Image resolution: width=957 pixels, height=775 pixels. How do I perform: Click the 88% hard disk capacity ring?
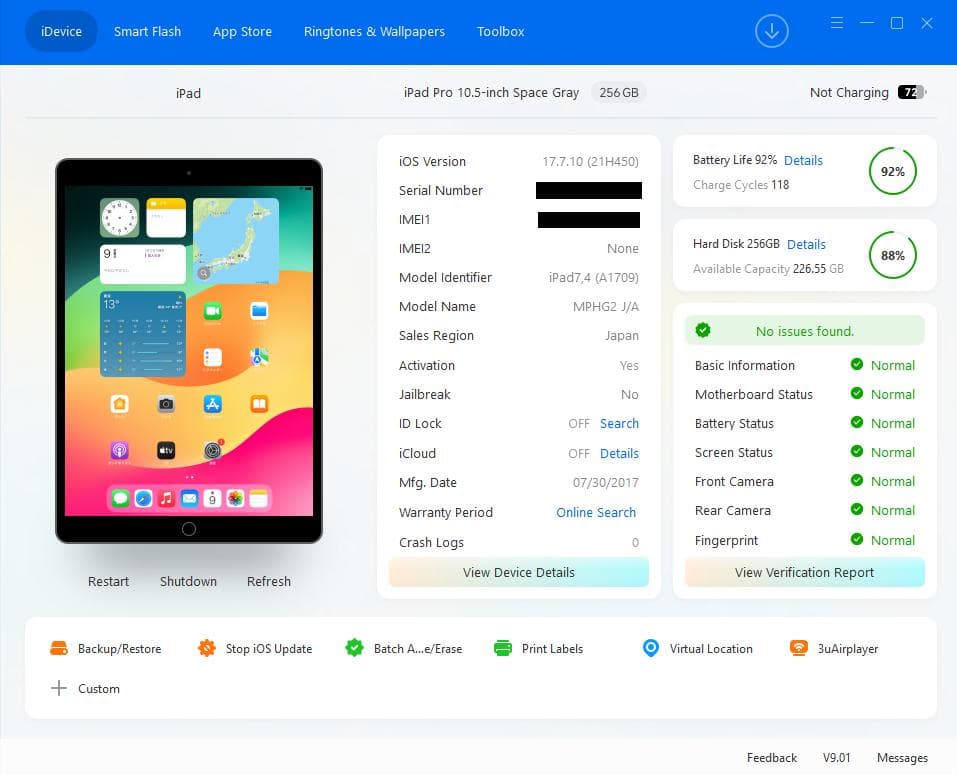pos(892,256)
